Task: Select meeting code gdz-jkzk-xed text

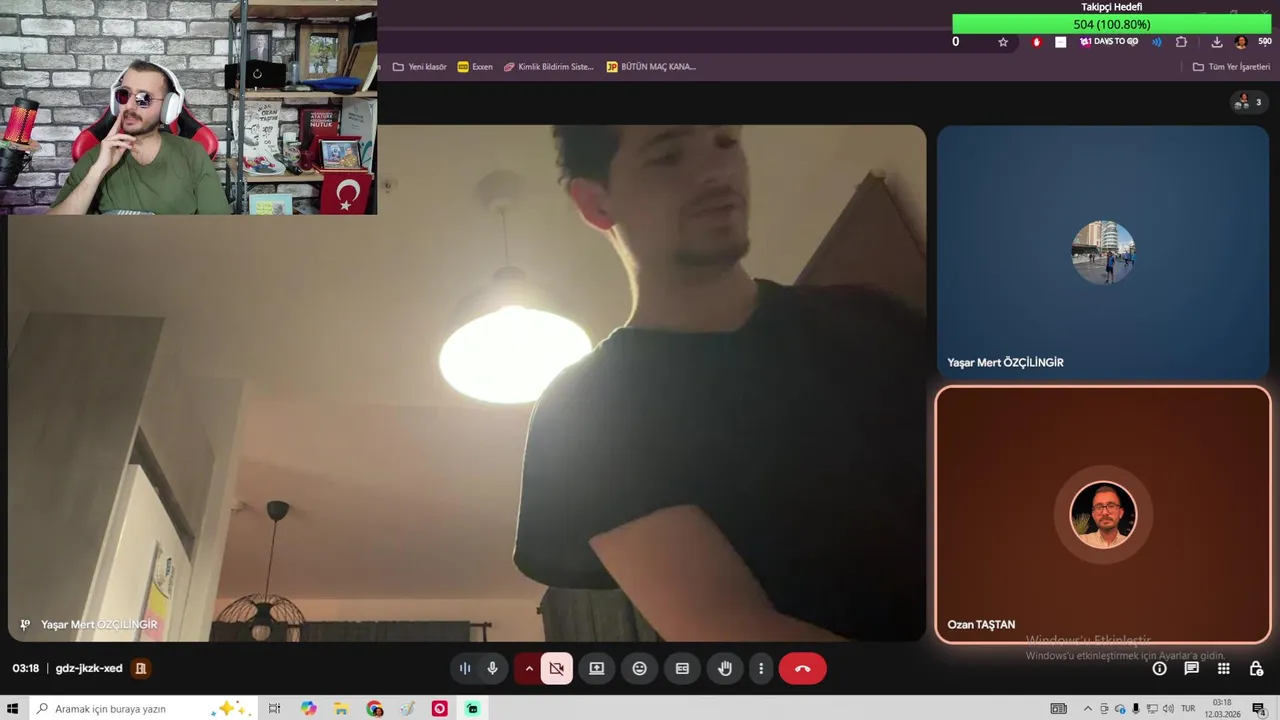Action: [x=89, y=668]
